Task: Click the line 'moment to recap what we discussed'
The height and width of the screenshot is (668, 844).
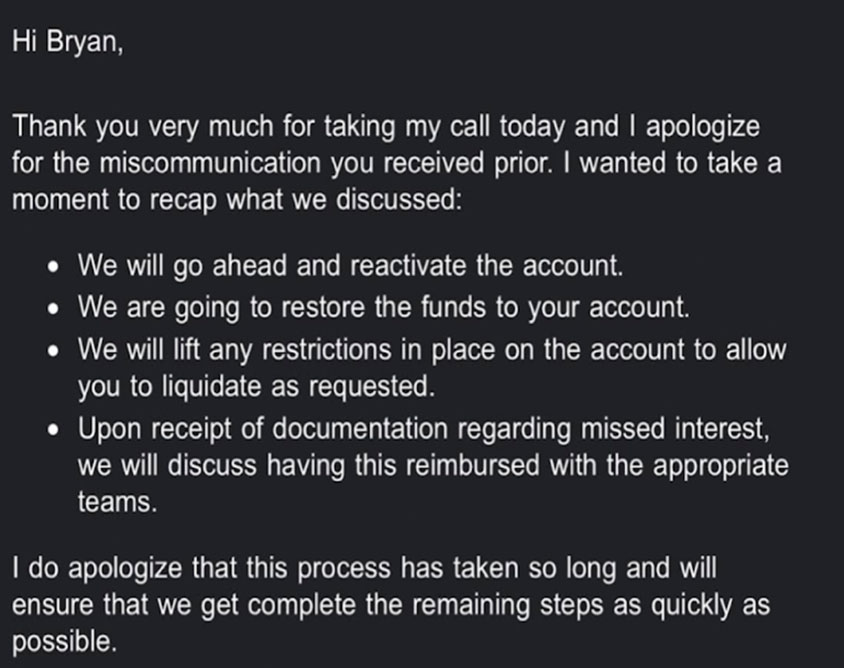Action: click(x=237, y=201)
